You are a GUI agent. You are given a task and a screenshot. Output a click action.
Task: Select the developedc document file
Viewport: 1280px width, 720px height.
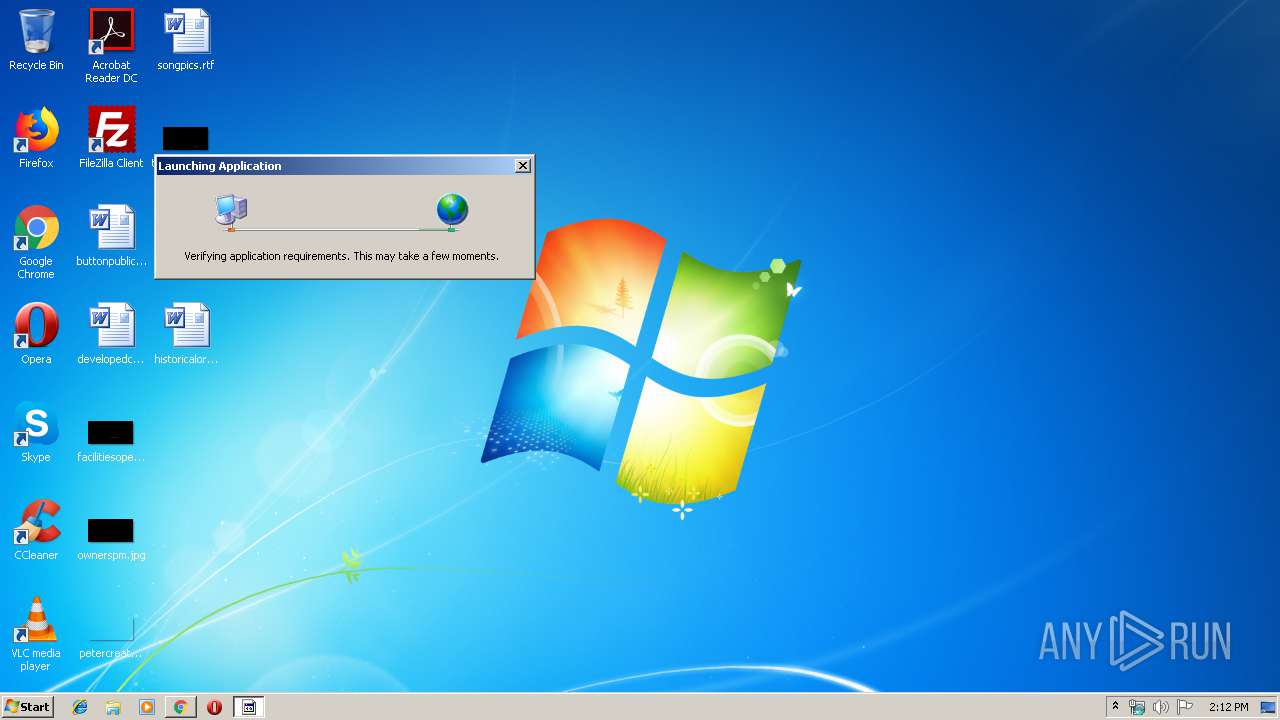coord(111,334)
